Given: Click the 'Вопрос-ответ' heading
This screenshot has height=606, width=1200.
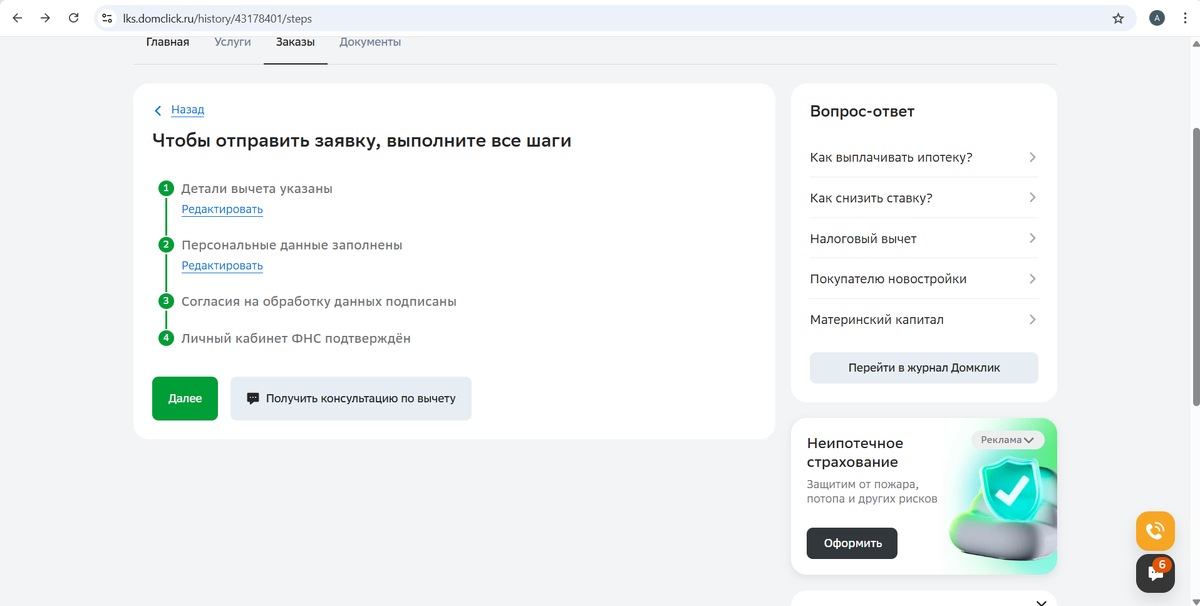Looking at the screenshot, I should click(862, 111).
